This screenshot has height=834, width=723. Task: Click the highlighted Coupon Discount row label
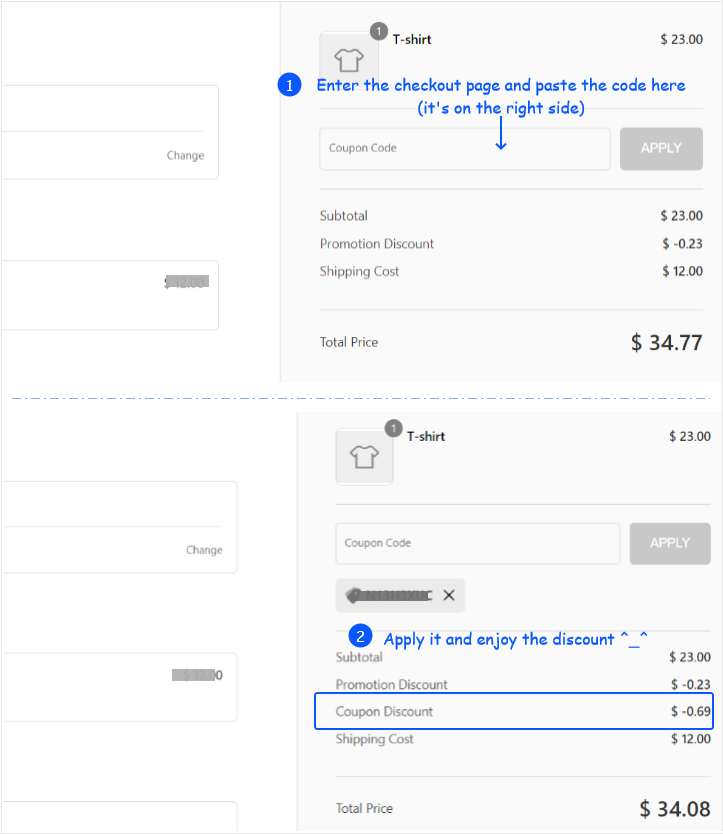click(x=385, y=712)
